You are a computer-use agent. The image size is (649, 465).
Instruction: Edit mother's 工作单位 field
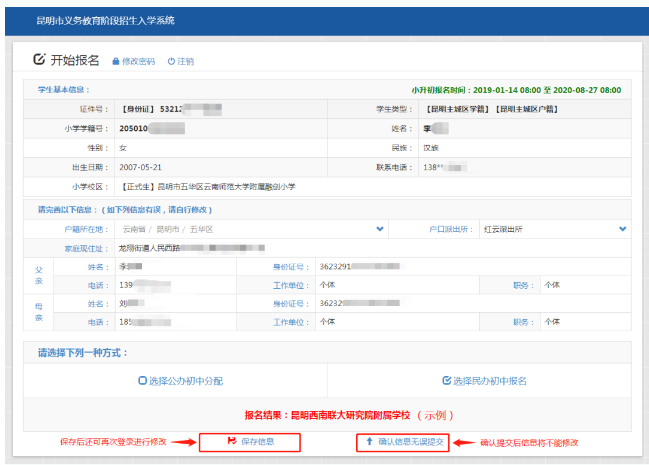(x=397, y=322)
